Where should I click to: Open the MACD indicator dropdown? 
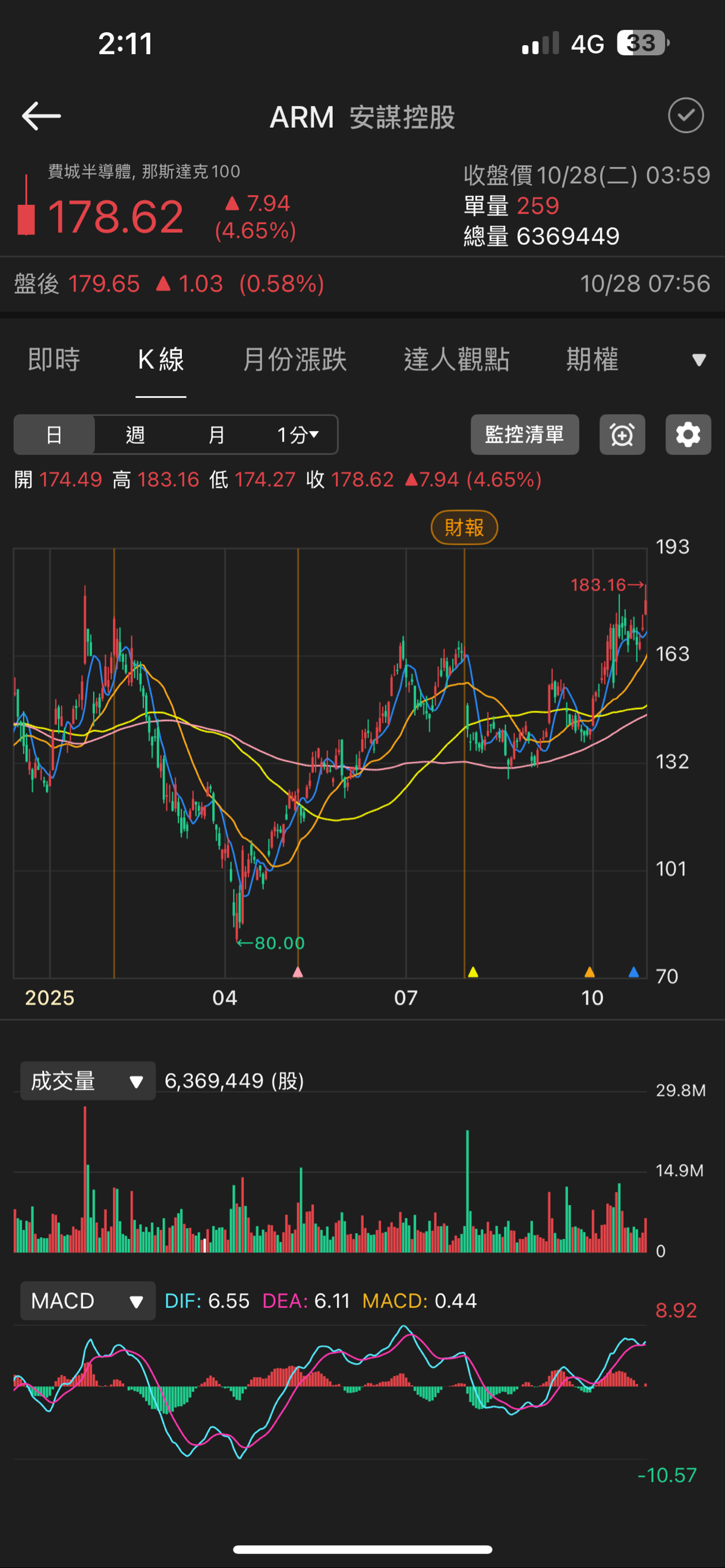coord(88,1301)
